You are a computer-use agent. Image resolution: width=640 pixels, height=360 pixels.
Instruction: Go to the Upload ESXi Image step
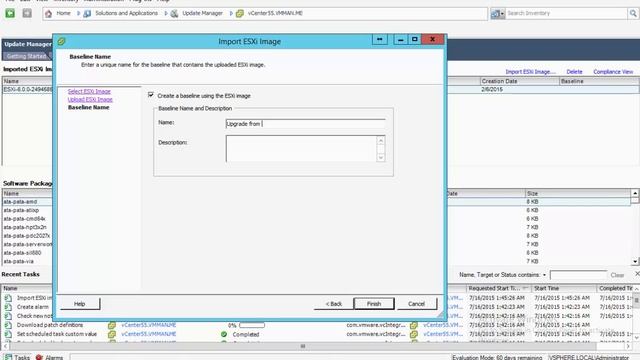pos(90,100)
